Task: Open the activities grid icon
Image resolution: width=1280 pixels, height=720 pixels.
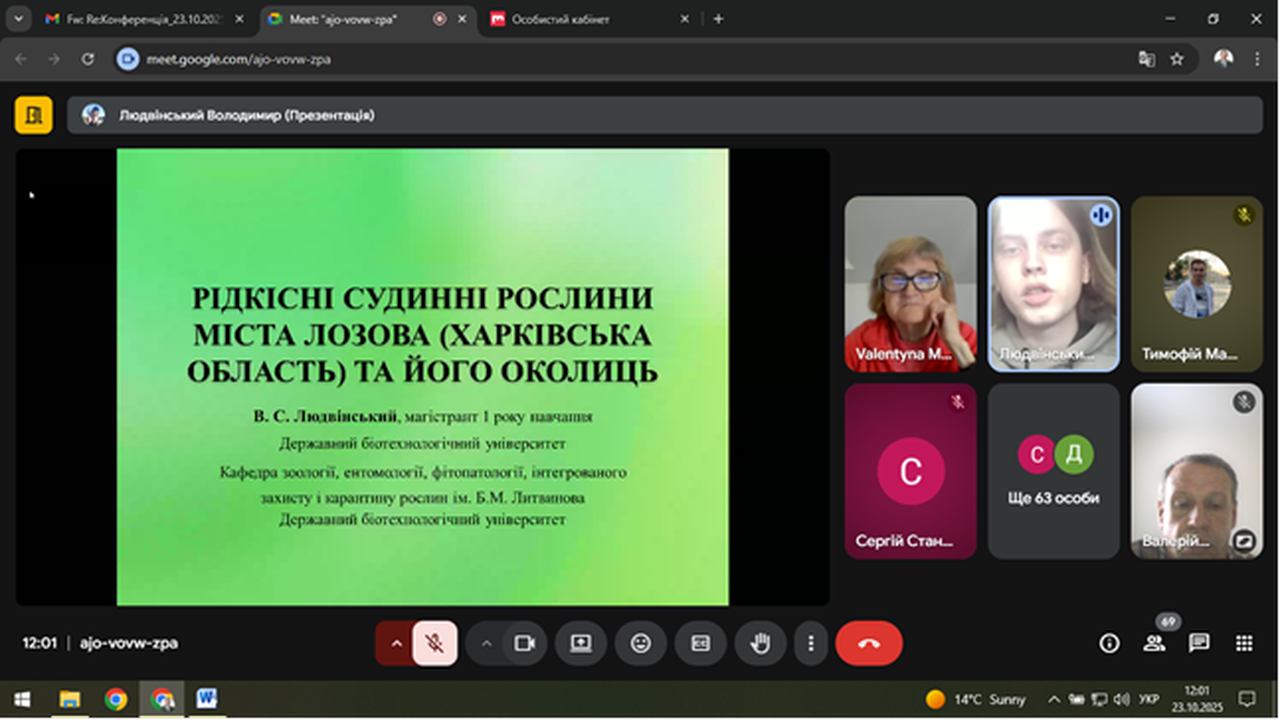Action: pos(1244,644)
